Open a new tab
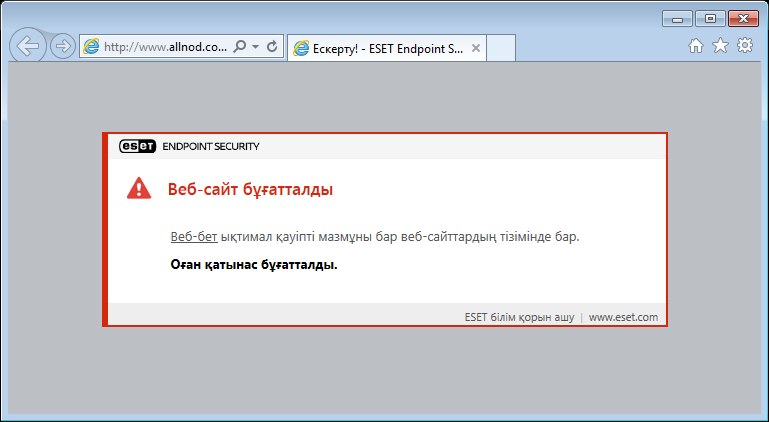This screenshot has width=769, height=422. (x=501, y=48)
